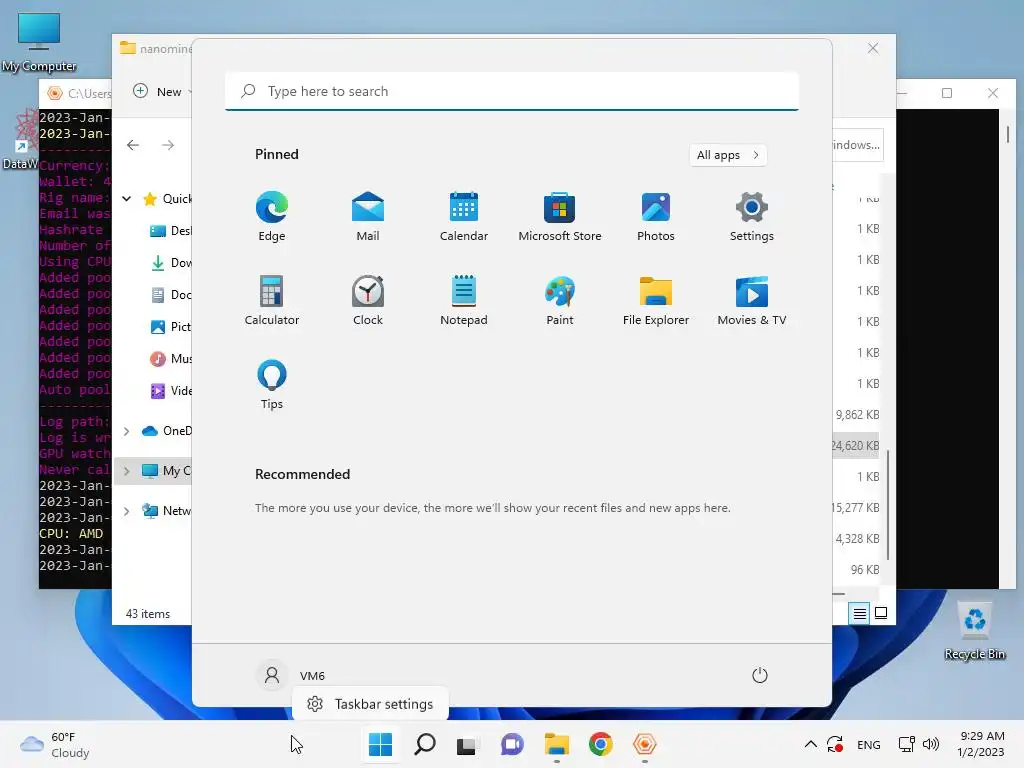
Task: Open the Paint app
Action: (x=560, y=300)
